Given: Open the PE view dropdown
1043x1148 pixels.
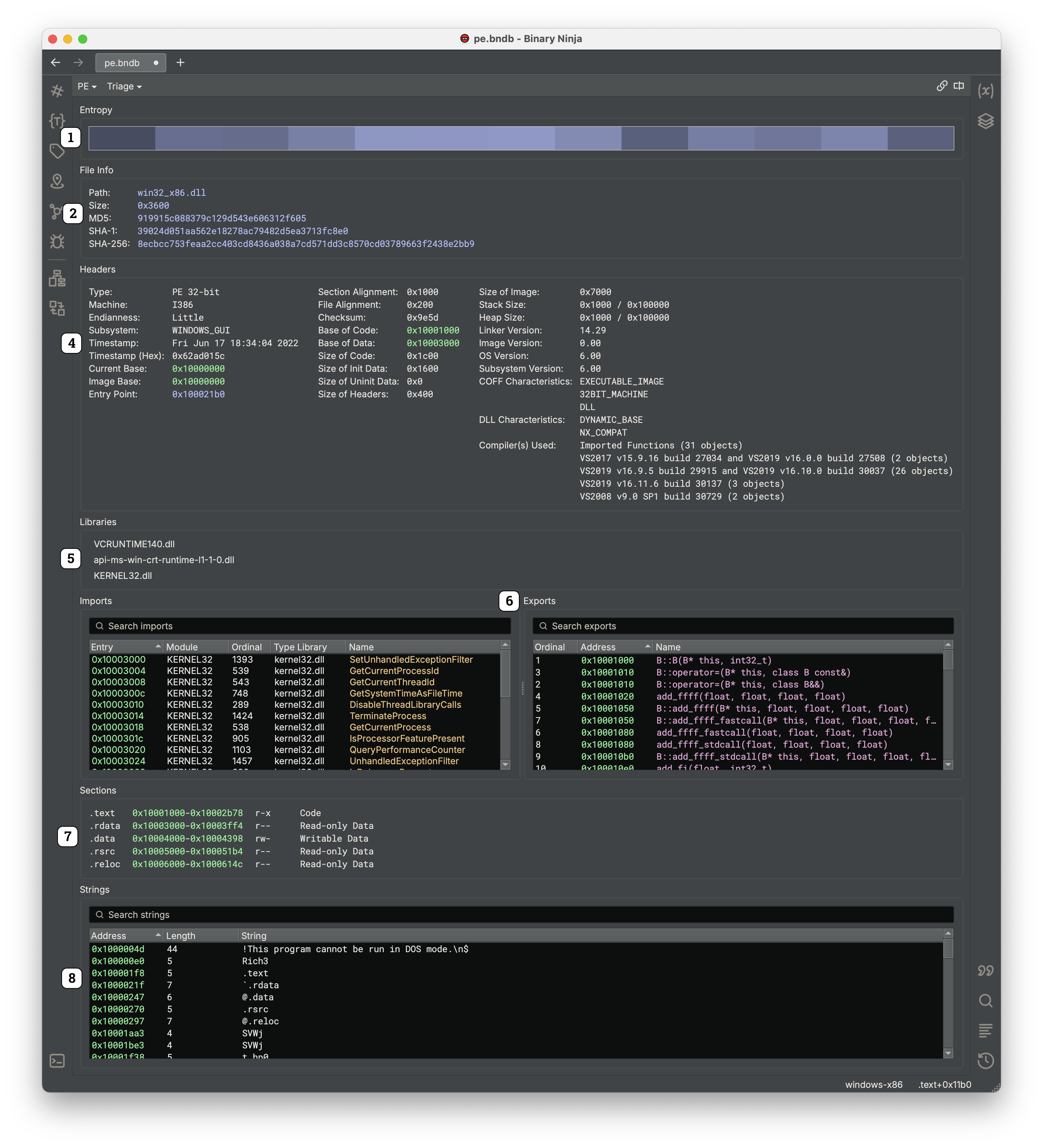Looking at the screenshot, I should pos(86,86).
